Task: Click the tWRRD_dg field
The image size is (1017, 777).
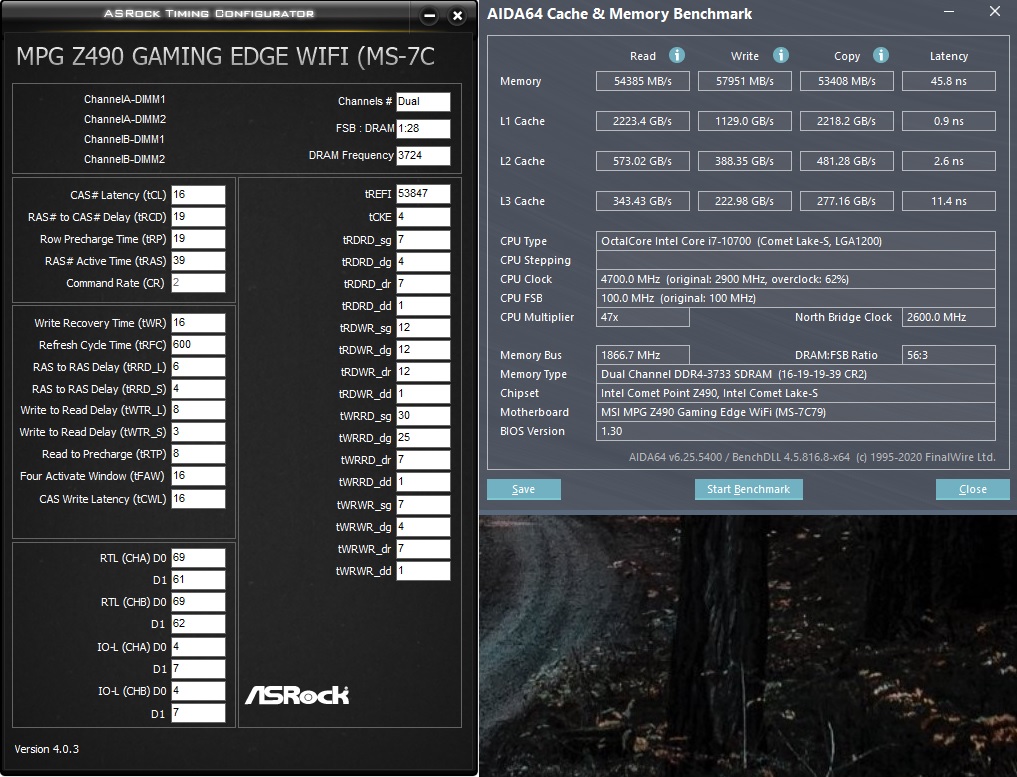Action: click(x=423, y=438)
